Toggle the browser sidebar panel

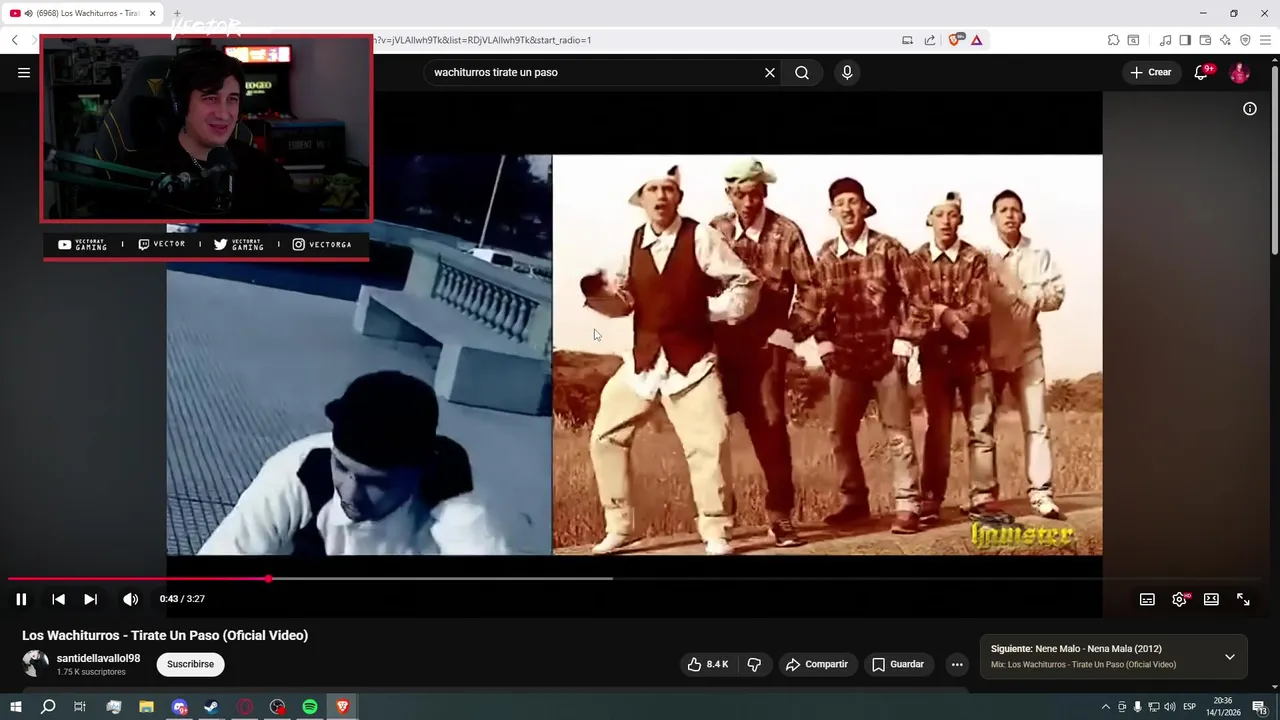click(1185, 40)
